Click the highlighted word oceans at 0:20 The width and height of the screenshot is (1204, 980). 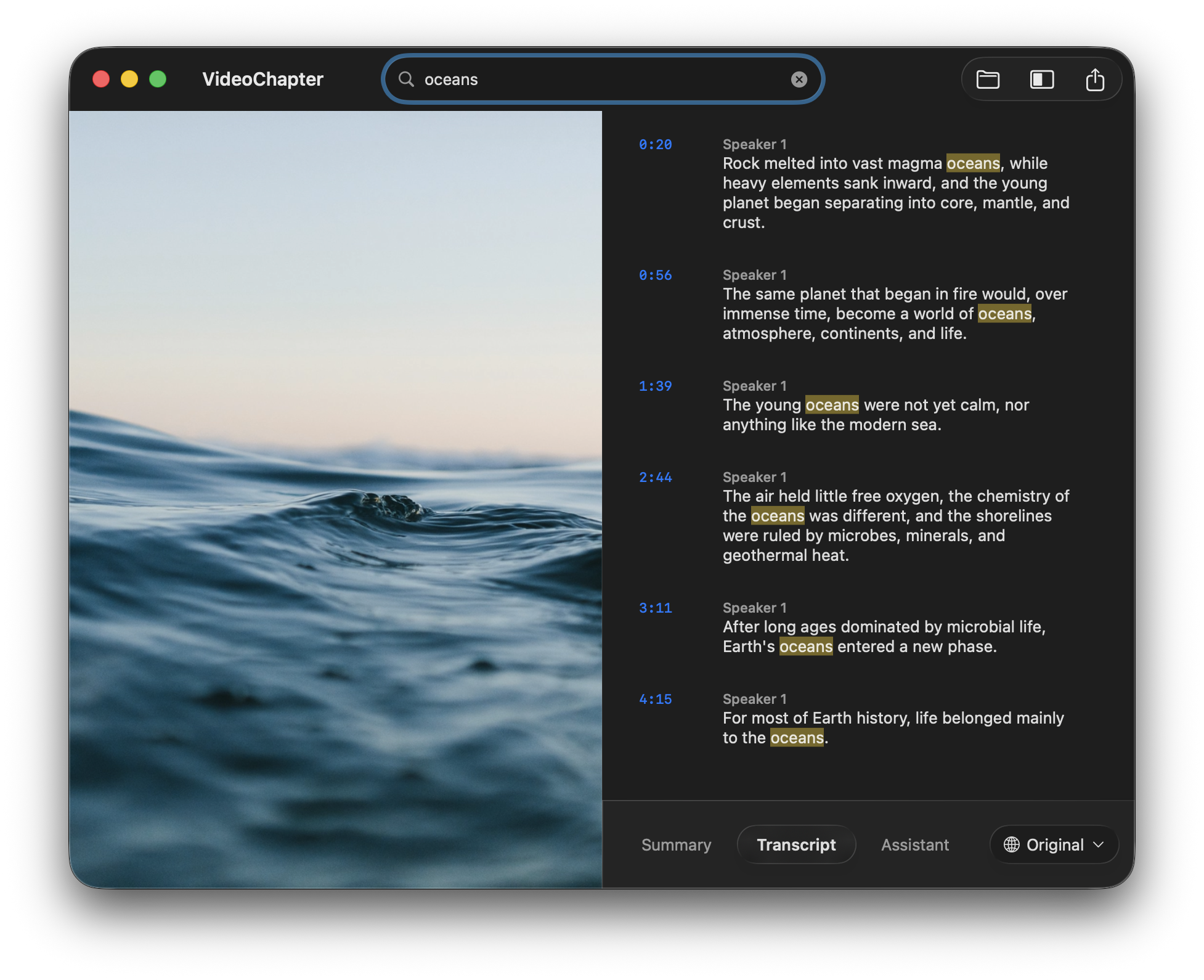[973, 163]
